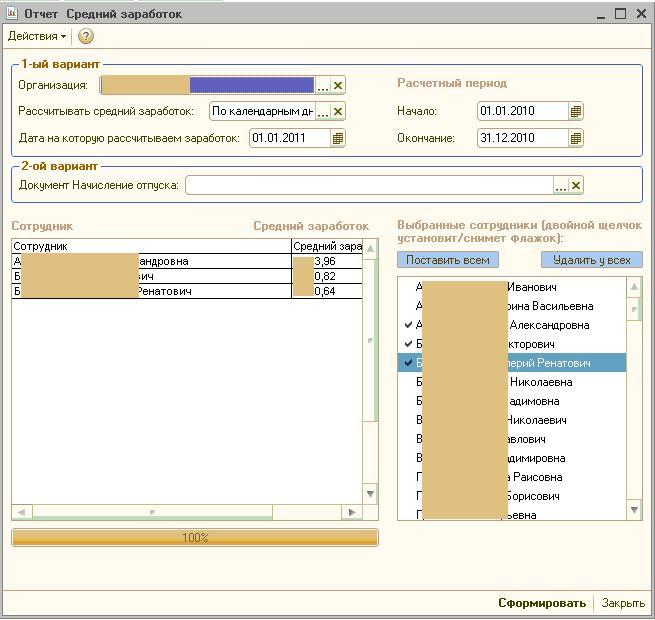Open the Действия menu

click(x=37, y=36)
